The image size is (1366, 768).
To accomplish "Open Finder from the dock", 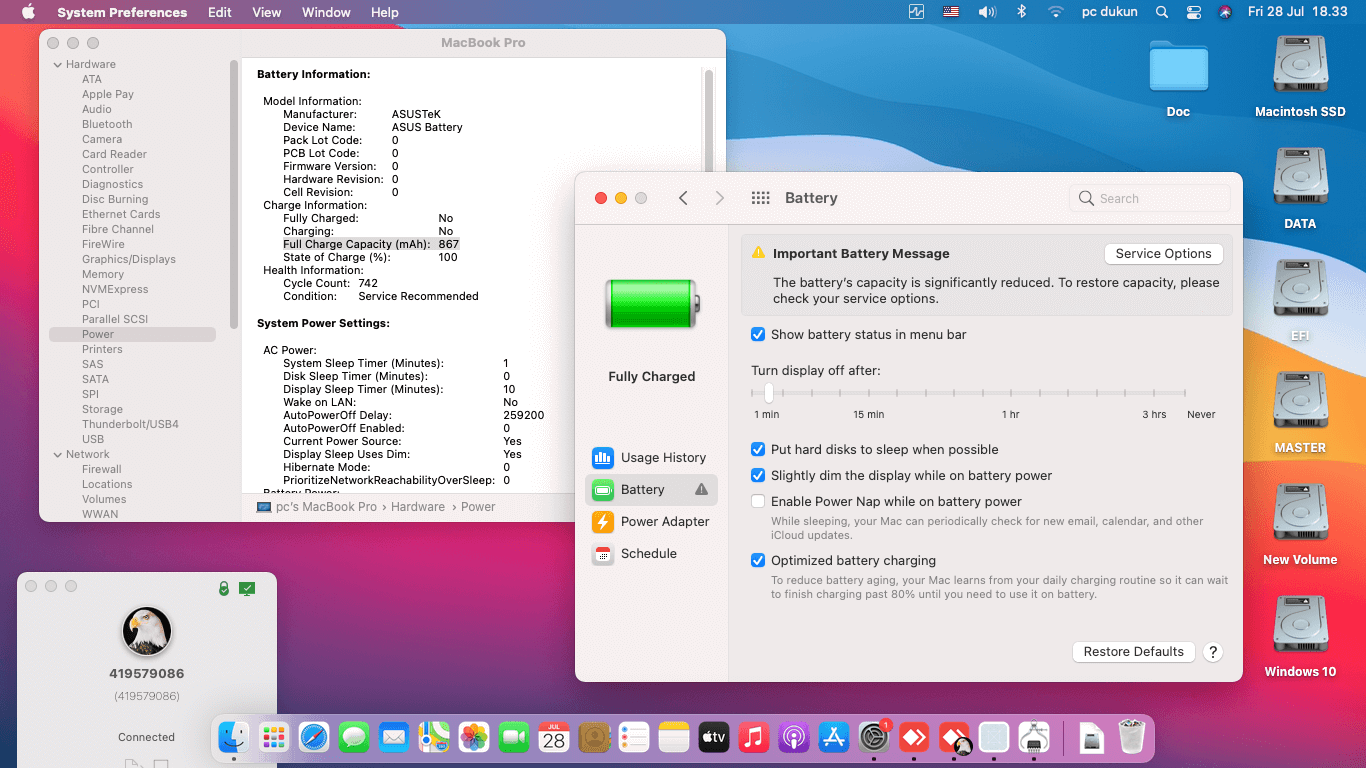I will [x=234, y=738].
